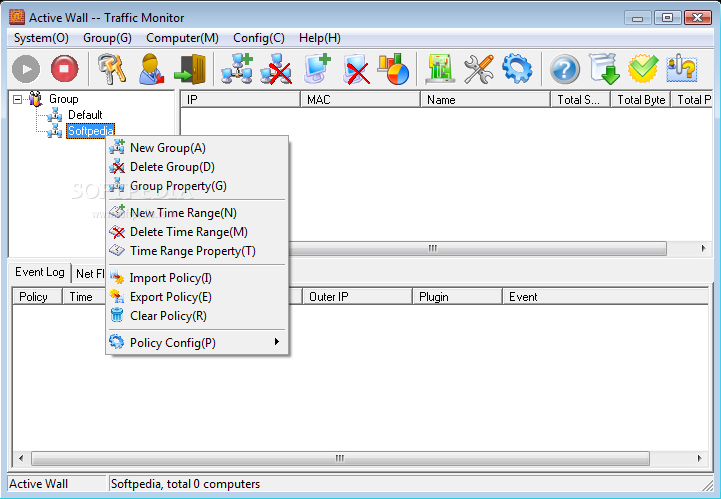The width and height of the screenshot is (721, 499).
Task: Choose New Time Range(N) menu entry
Action: pos(197,213)
